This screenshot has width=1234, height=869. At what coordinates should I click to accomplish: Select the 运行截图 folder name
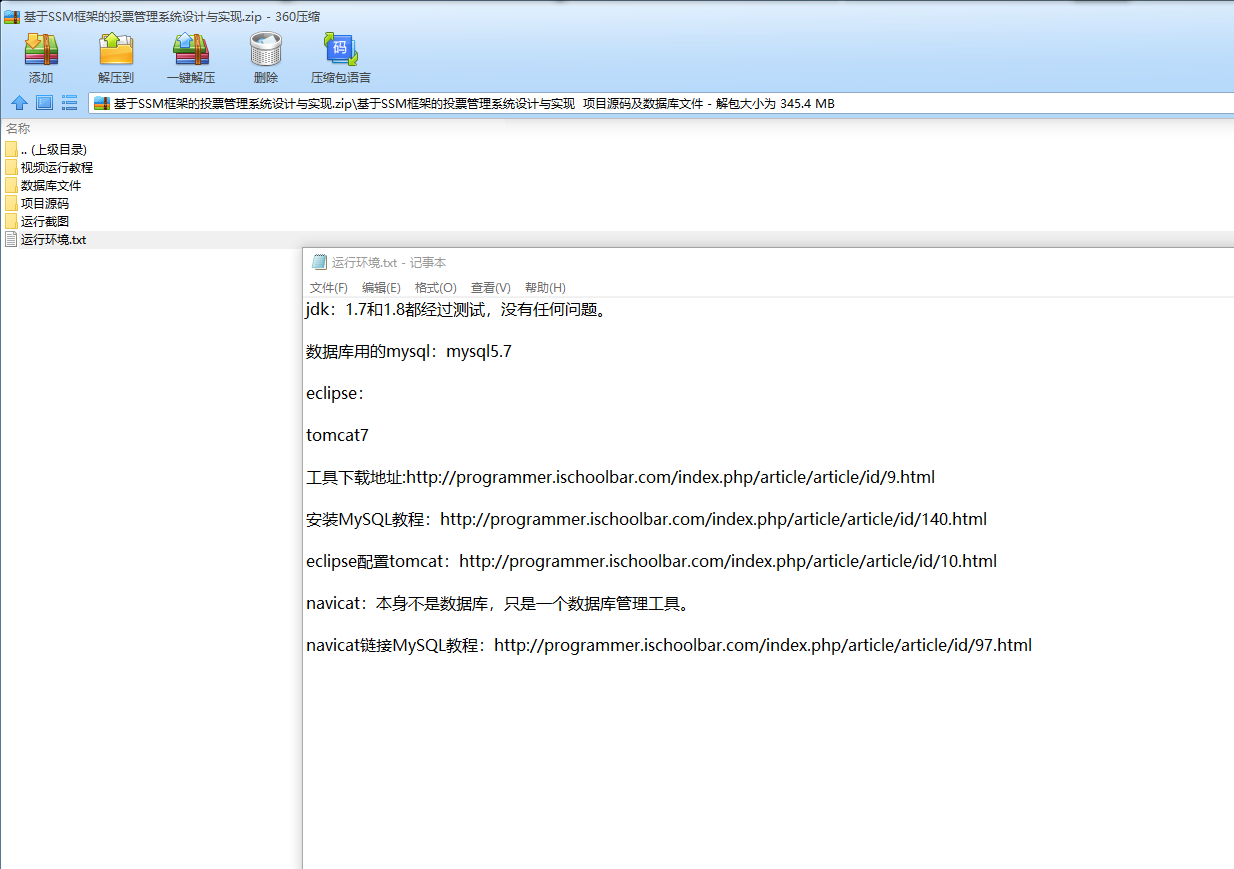point(45,221)
